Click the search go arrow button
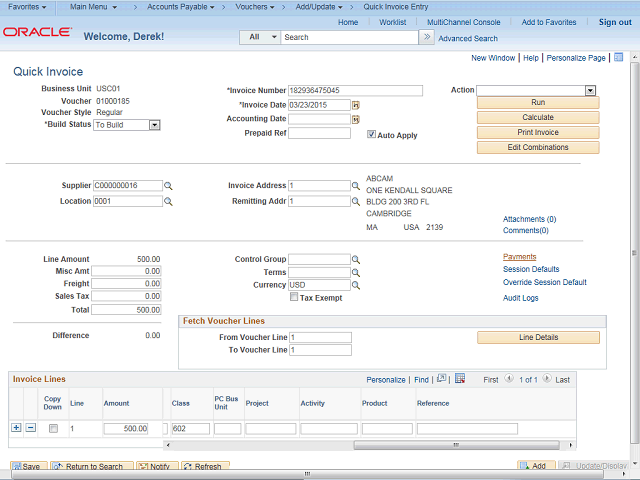This screenshot has width=640, height=480. click(x=427, y=37)
